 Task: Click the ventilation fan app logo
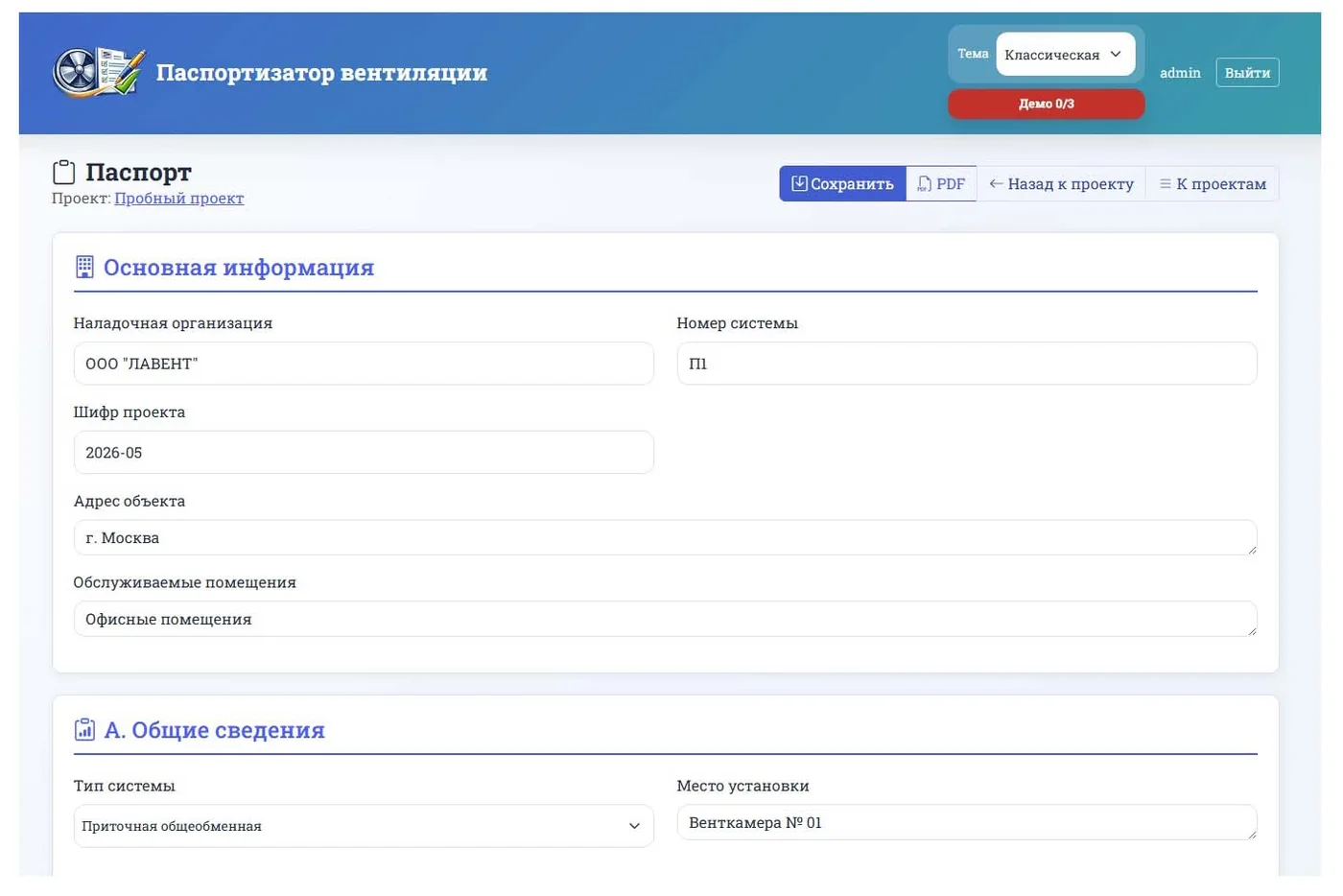pos(99,72)
